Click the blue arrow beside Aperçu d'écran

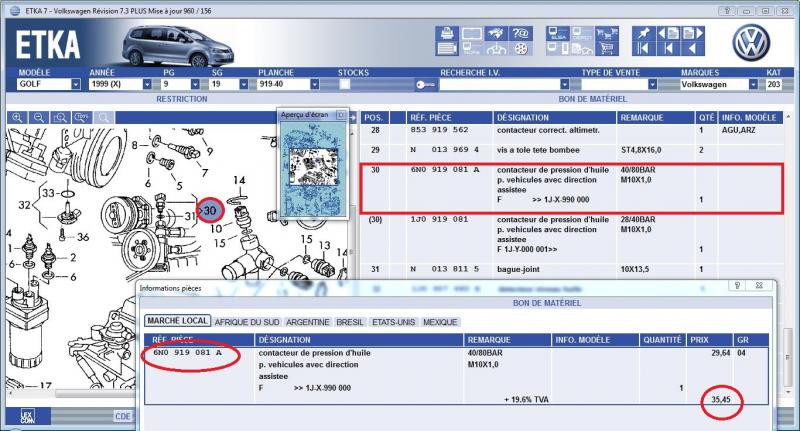(x=353, y=118)
